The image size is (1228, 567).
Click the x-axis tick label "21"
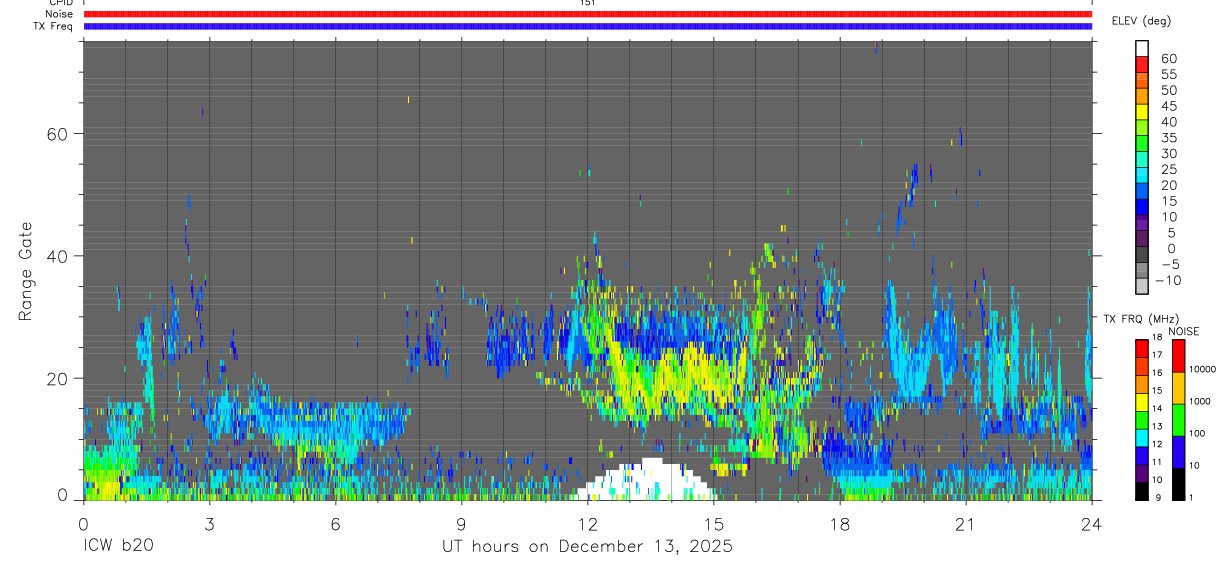coord(965,523)
